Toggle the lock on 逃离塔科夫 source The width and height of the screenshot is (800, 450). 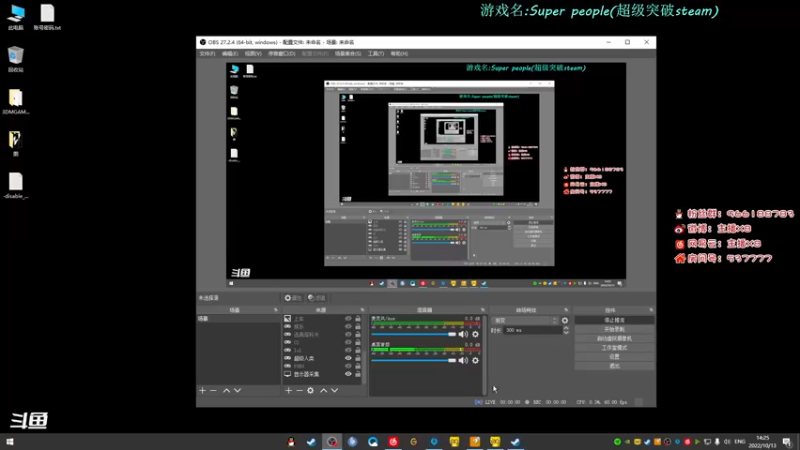coord(358,335)
